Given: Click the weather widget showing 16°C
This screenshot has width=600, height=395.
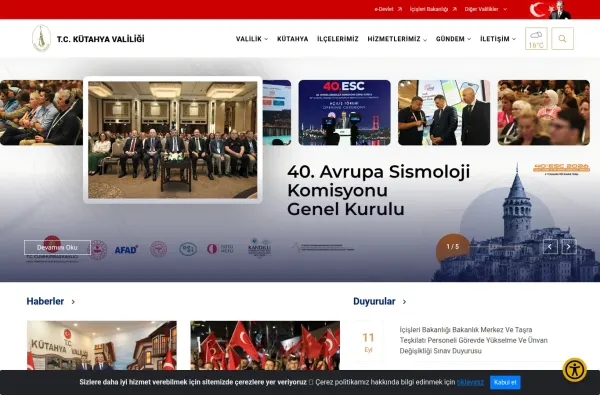Looking at the screenshot, I should [536, 39].
